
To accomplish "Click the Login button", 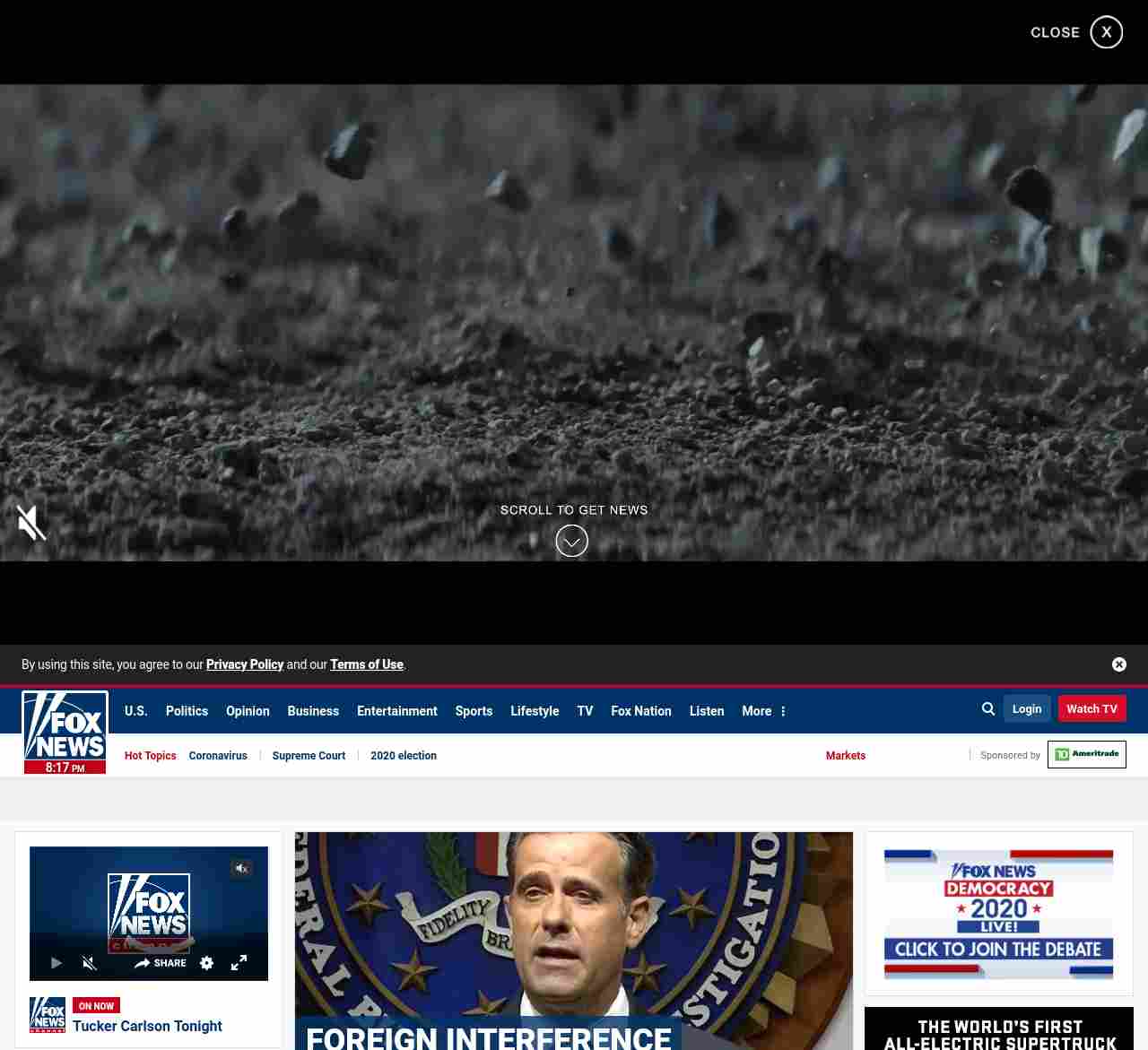I will coord(1027,708).
